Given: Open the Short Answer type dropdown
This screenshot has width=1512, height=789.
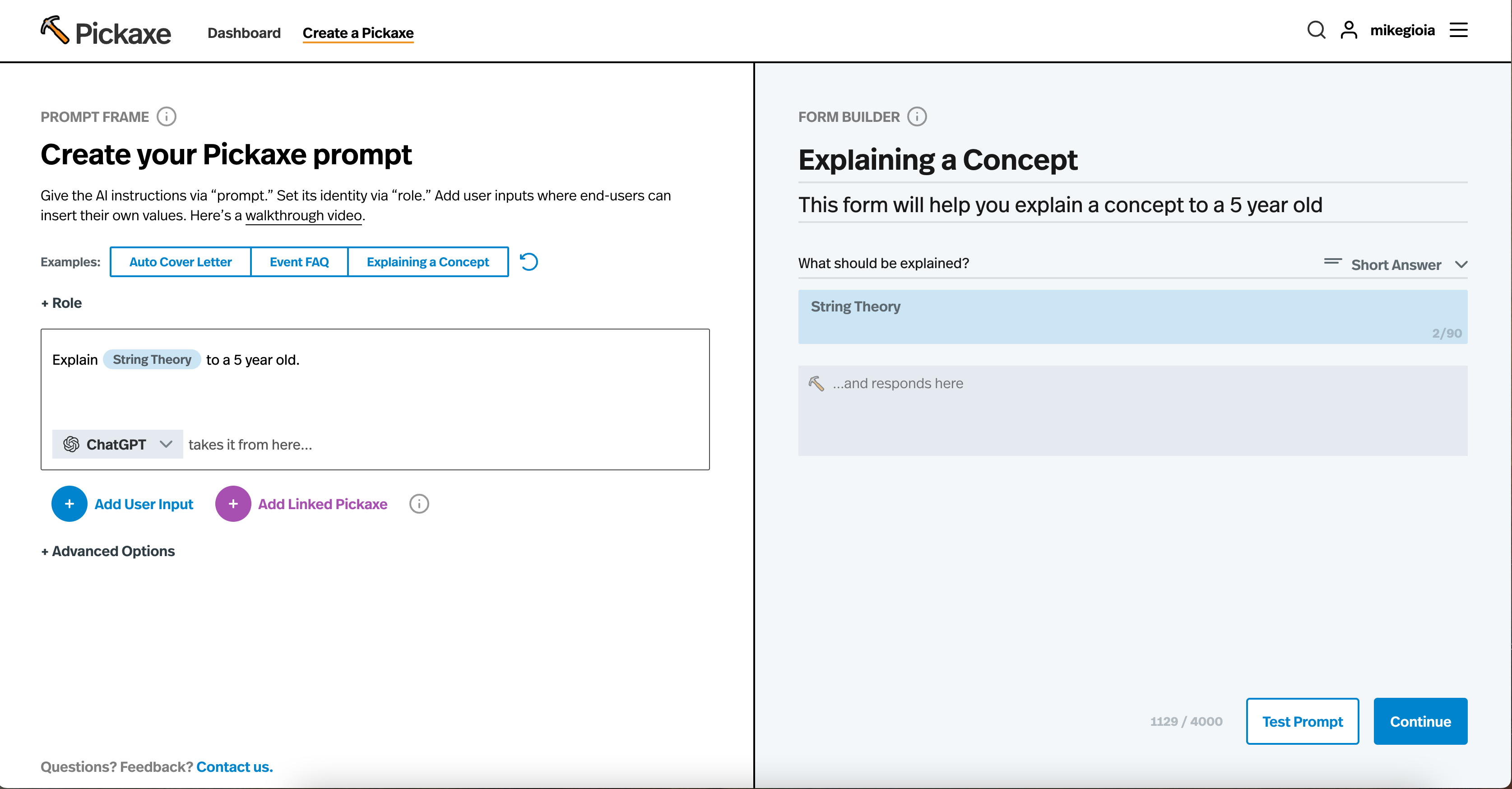Looking at the screenshot, I should coord(1396,265).
